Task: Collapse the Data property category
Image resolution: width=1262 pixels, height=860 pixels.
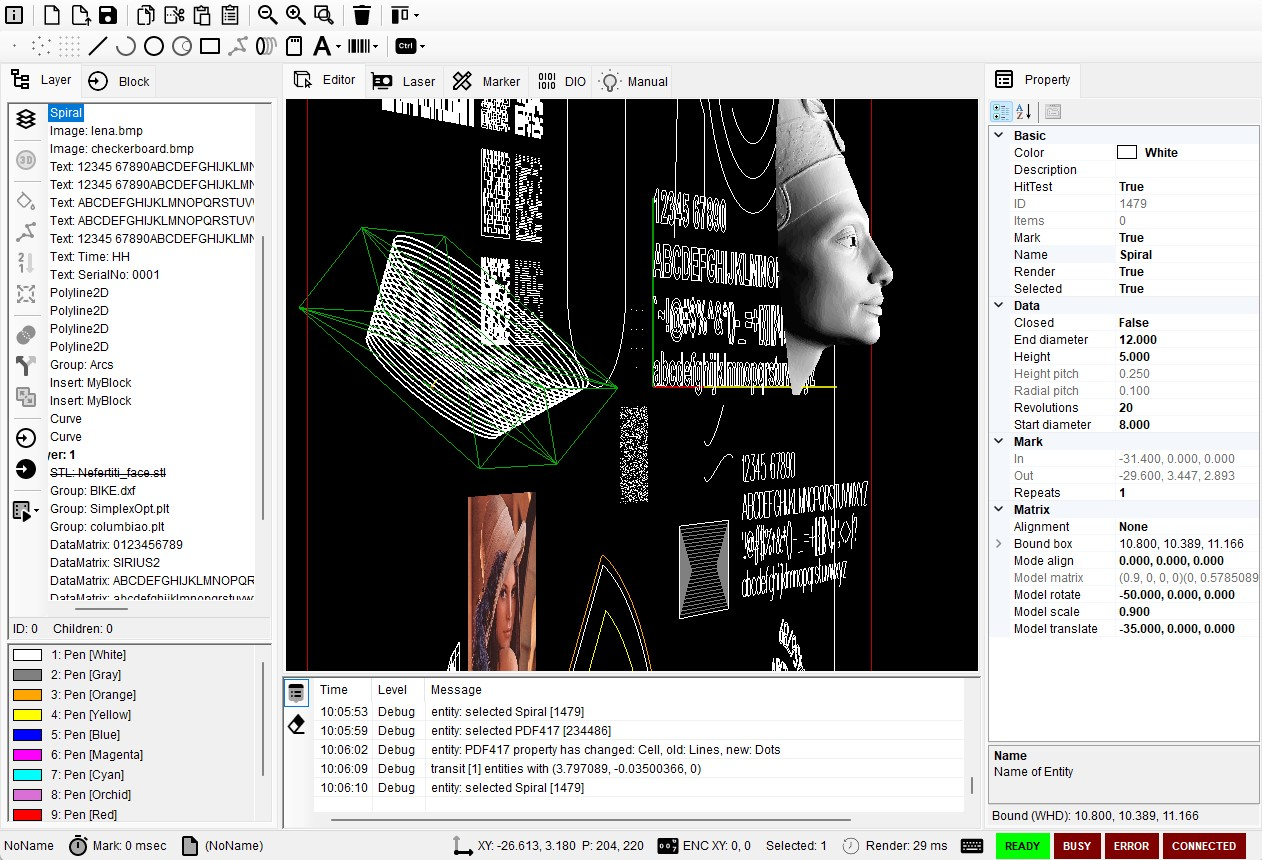Action: (x=998, y=305)
